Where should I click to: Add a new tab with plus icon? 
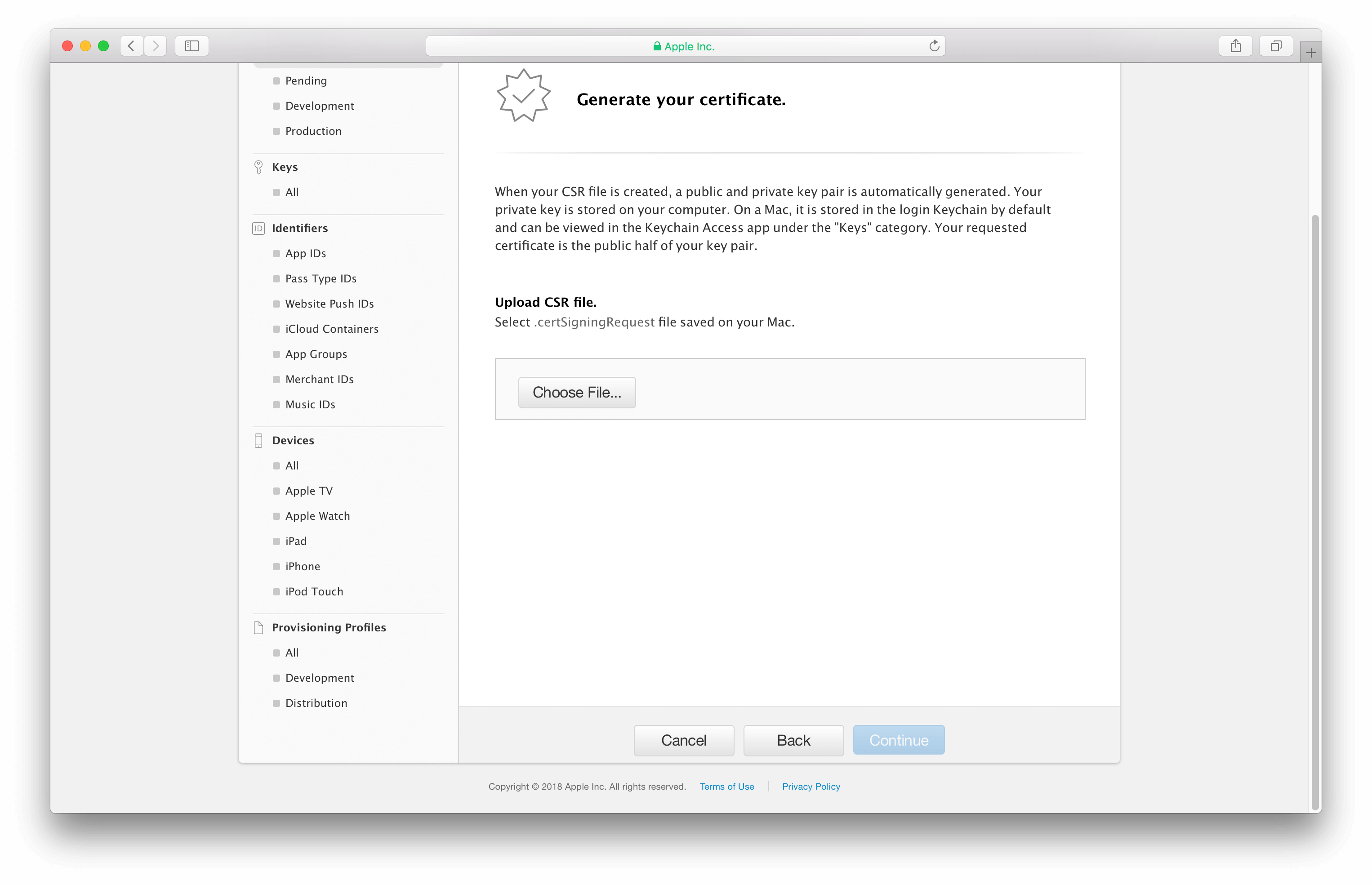1310,53
